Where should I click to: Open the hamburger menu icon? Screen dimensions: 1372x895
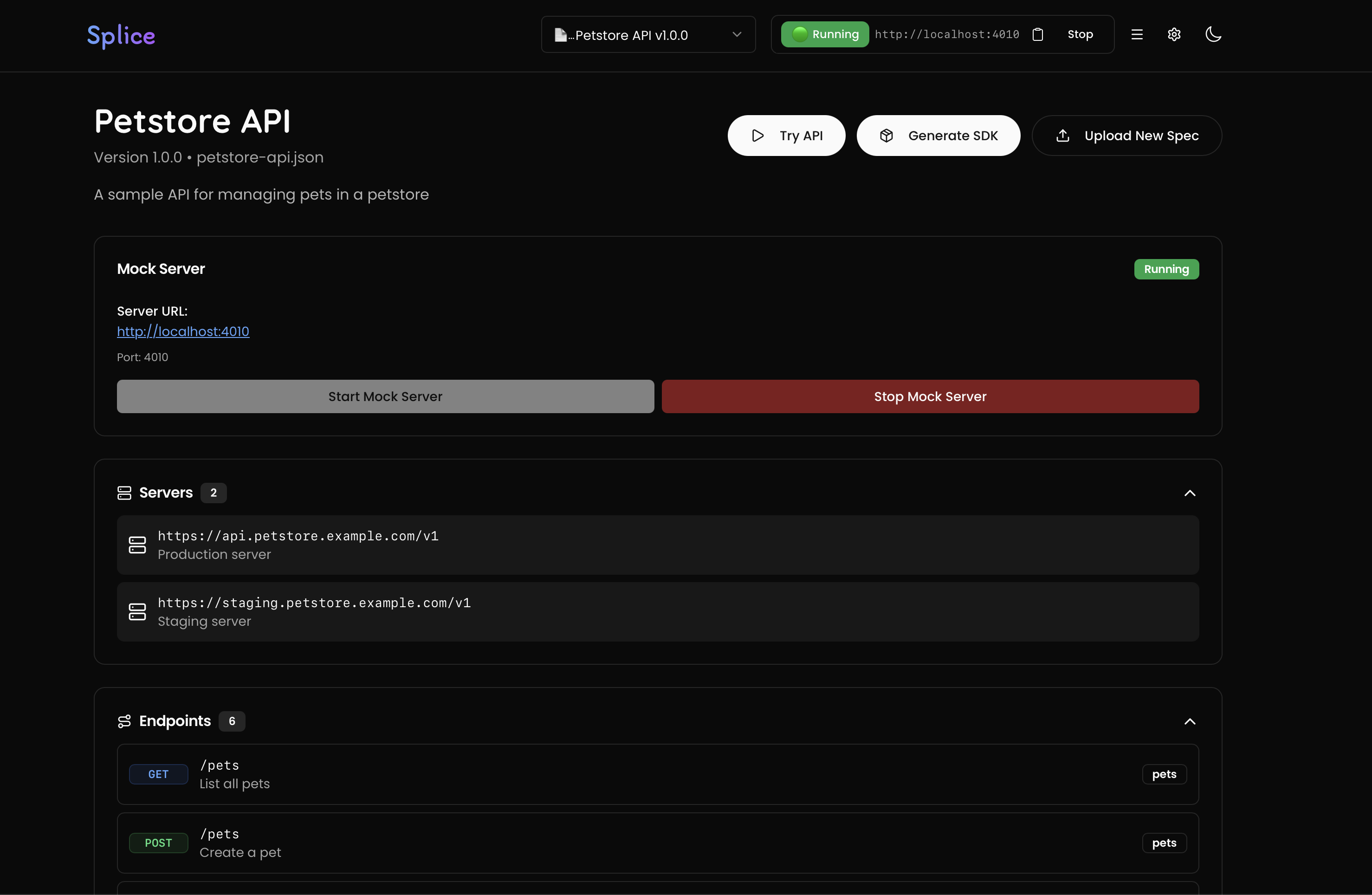[x=1137, y=35]
